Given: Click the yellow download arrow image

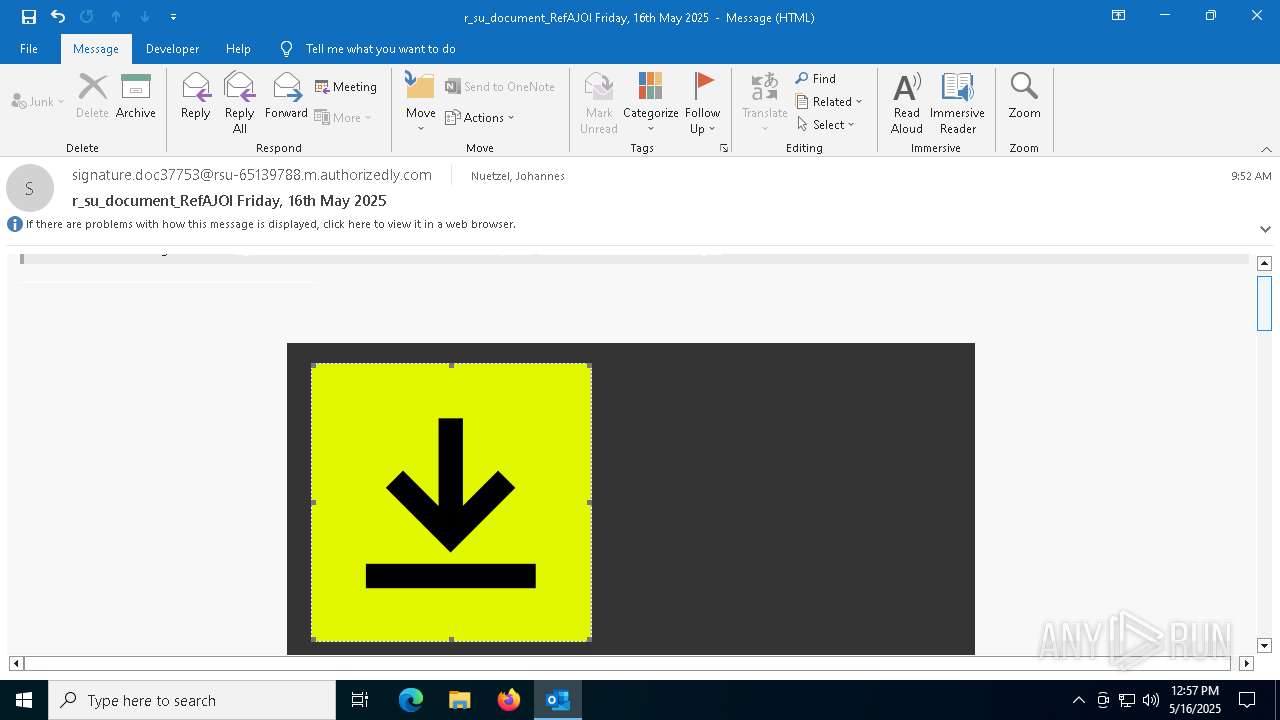Looking at the screenshot, I should (451, 502).
